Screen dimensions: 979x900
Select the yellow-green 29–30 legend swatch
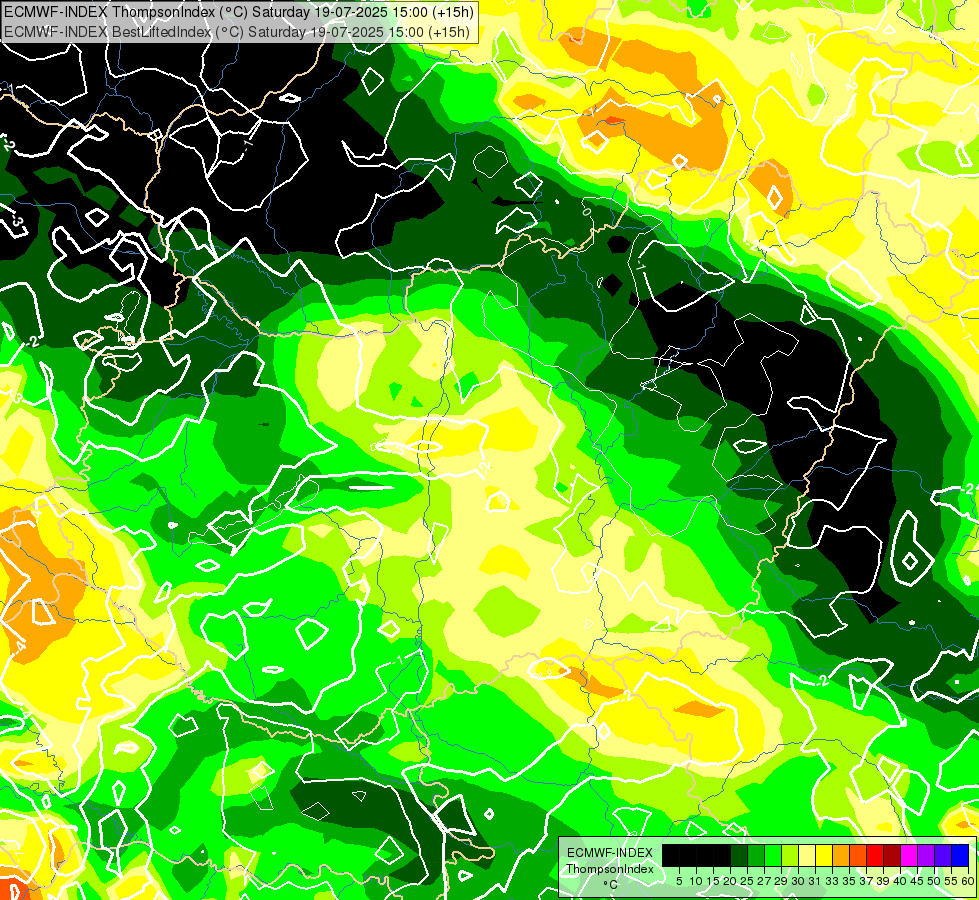(790, 855)
